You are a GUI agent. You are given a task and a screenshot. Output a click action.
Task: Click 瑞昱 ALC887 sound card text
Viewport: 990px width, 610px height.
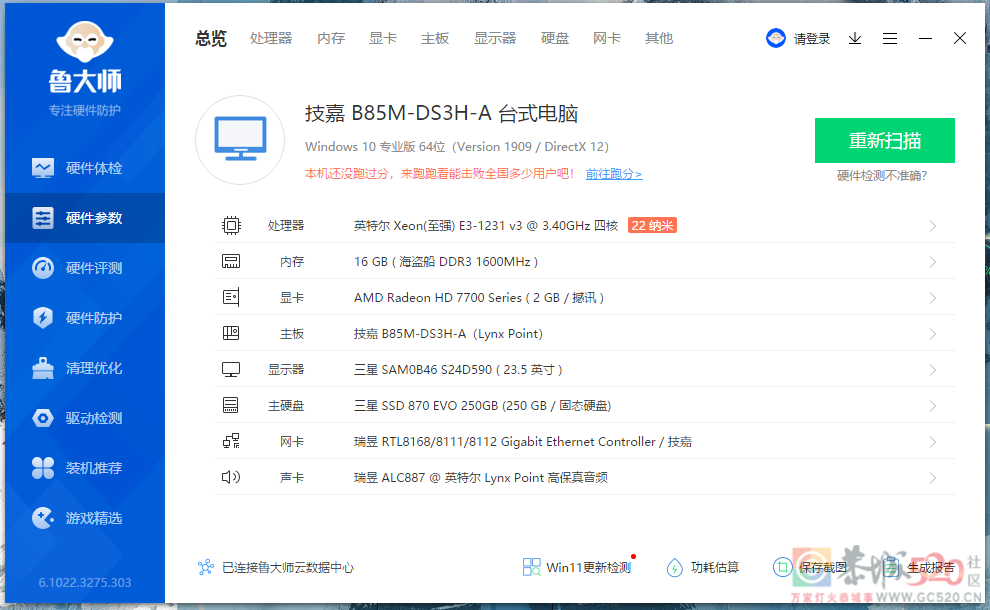coord(480,477)
